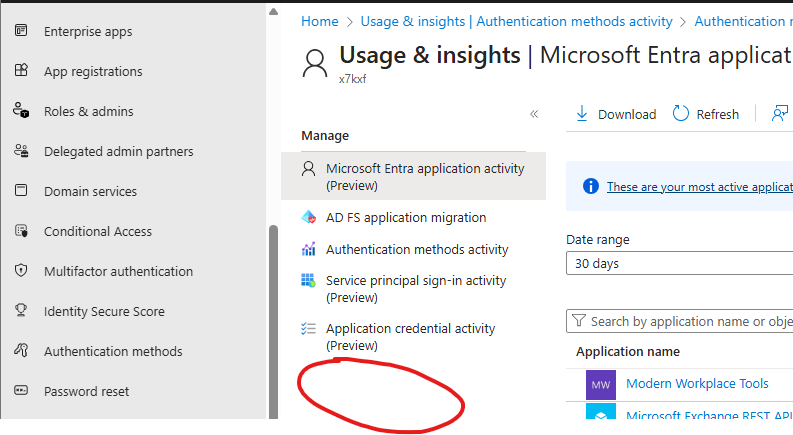
Task: Open Enterprise apps in the sidebar
Action: point(88,31)
